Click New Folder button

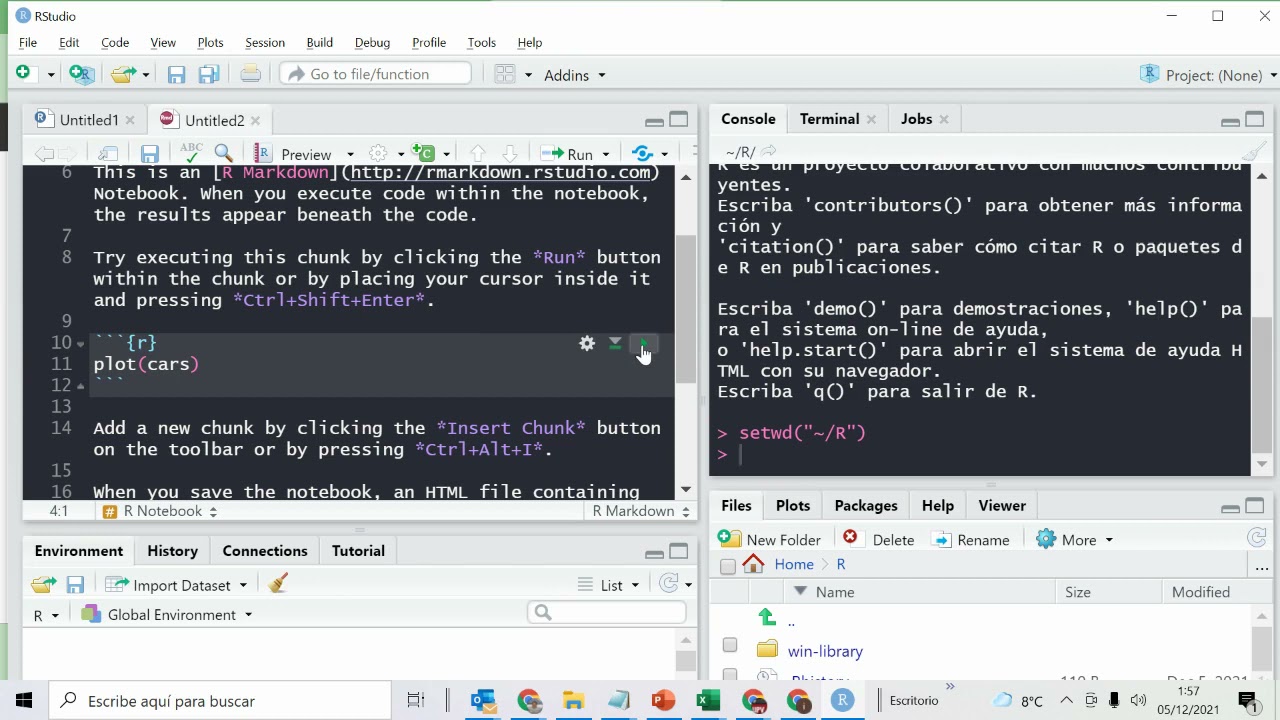770,540
